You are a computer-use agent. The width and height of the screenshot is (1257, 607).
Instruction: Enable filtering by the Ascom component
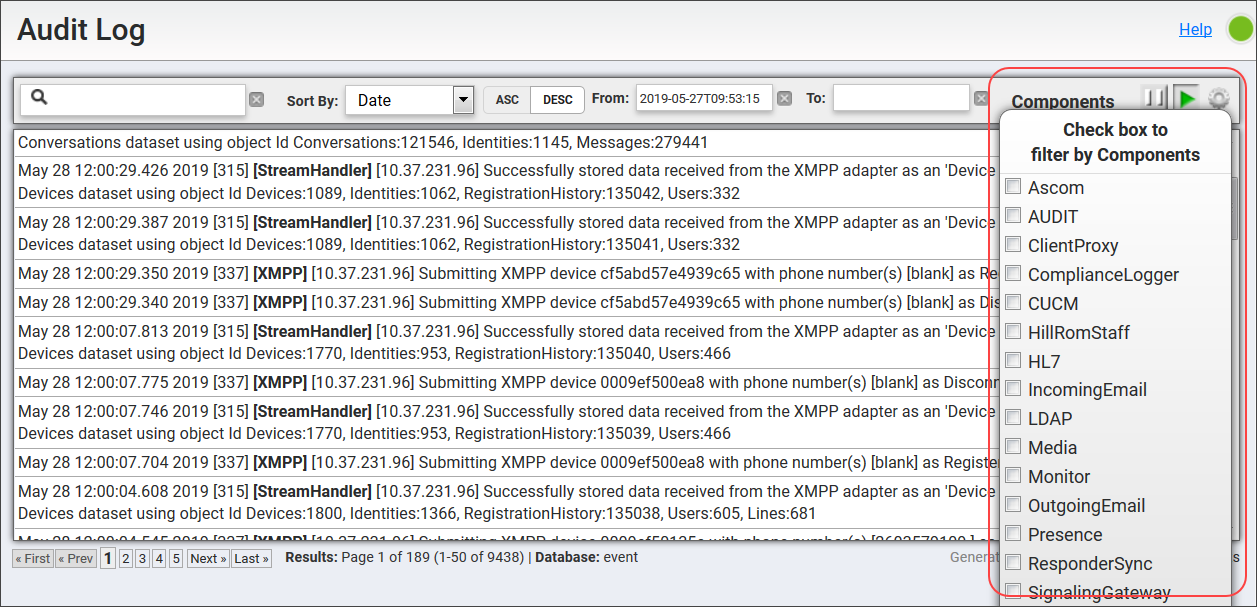coord(1013,187)
